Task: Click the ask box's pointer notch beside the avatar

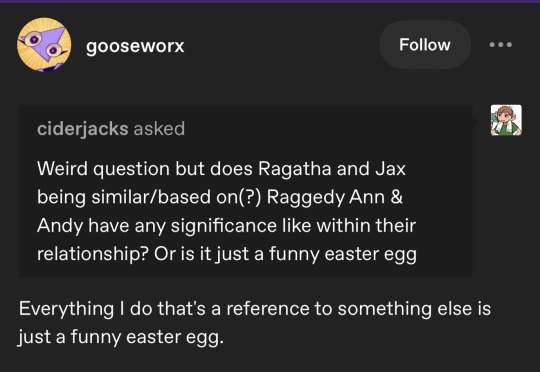Action: point(475,121)
